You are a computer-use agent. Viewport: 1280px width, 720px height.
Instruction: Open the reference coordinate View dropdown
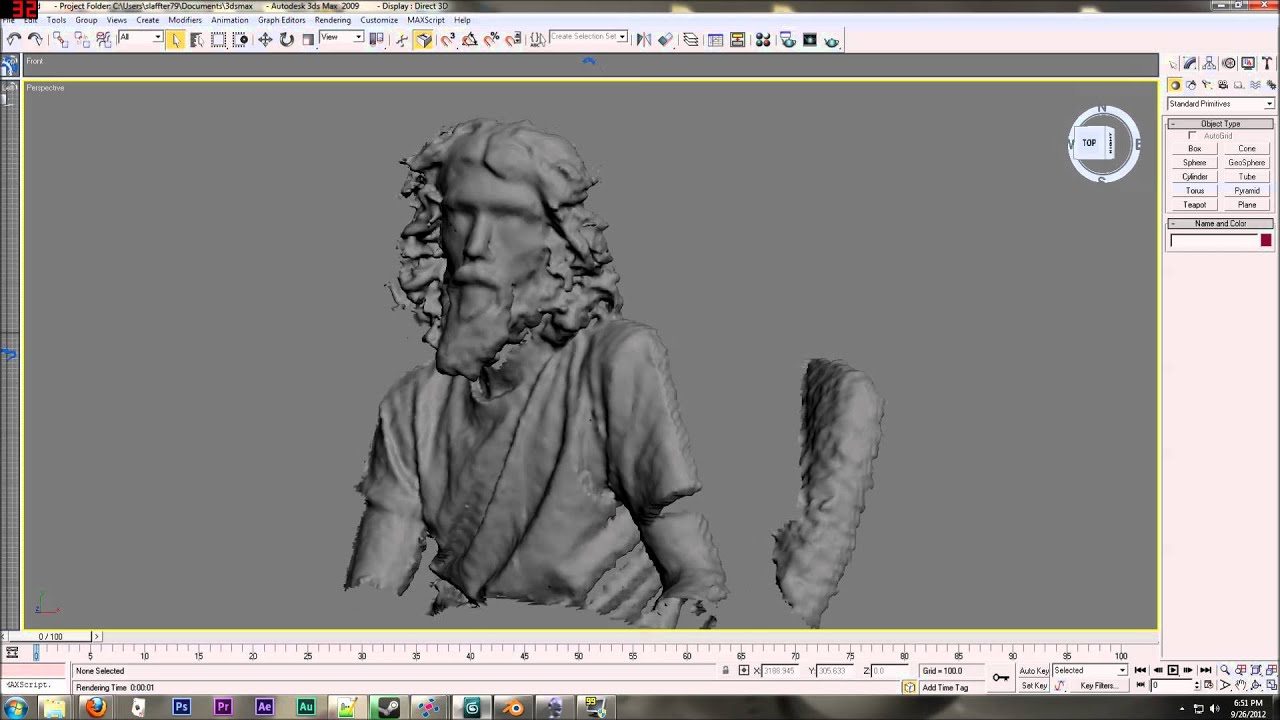[x=341, y=38]
